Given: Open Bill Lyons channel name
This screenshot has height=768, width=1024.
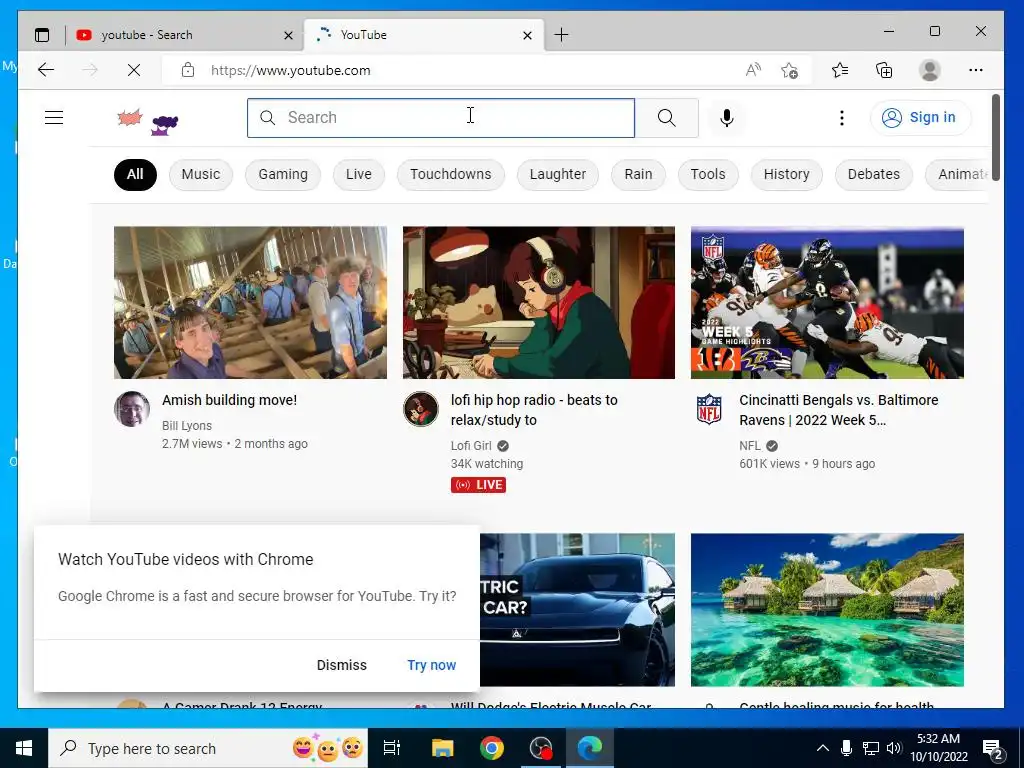Looking at the screenshot, I should pyautogui.click(x=187, y=426).
